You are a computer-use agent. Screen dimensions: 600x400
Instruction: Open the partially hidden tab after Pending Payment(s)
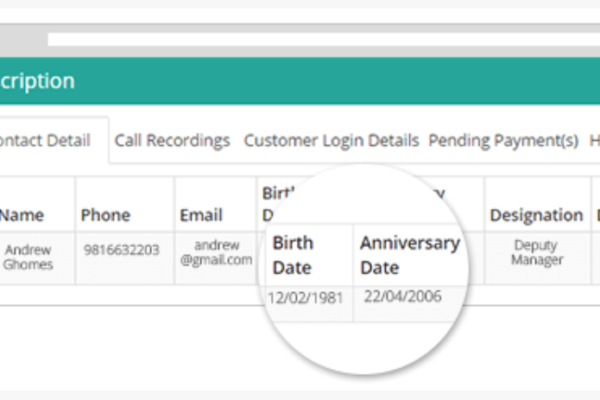(594, 140)
